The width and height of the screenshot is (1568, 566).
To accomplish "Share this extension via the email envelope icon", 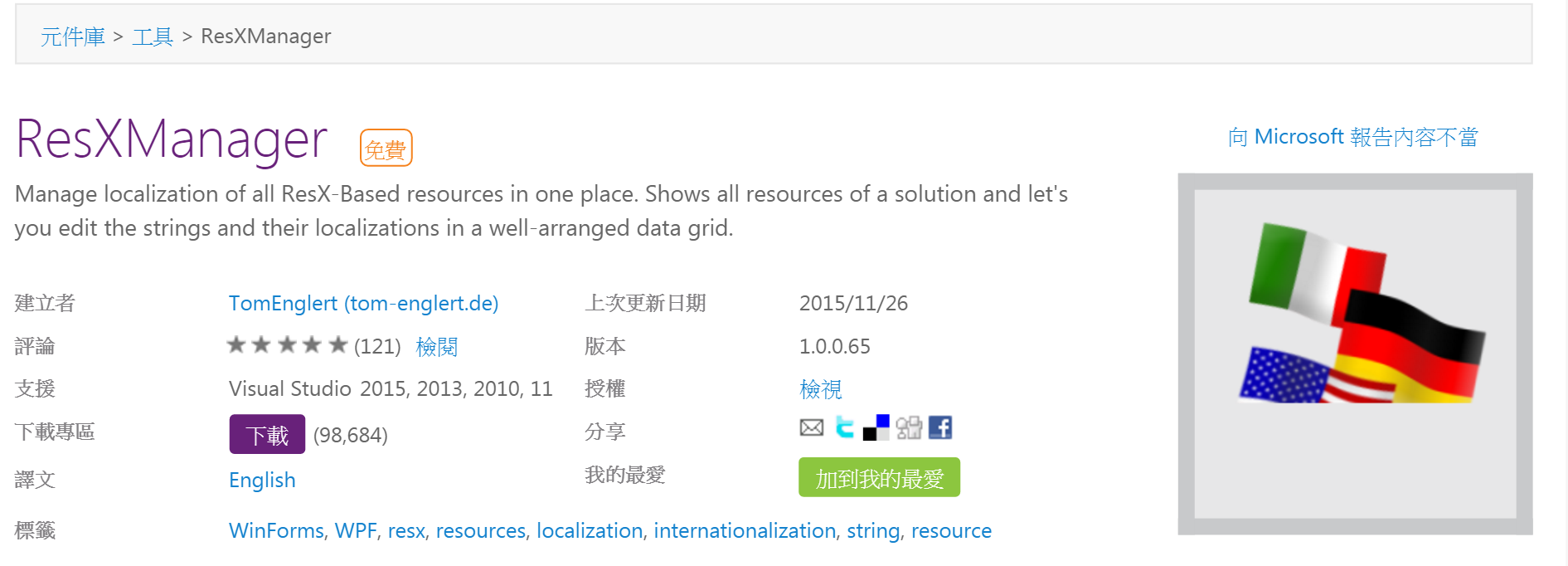I will point(811,427).
